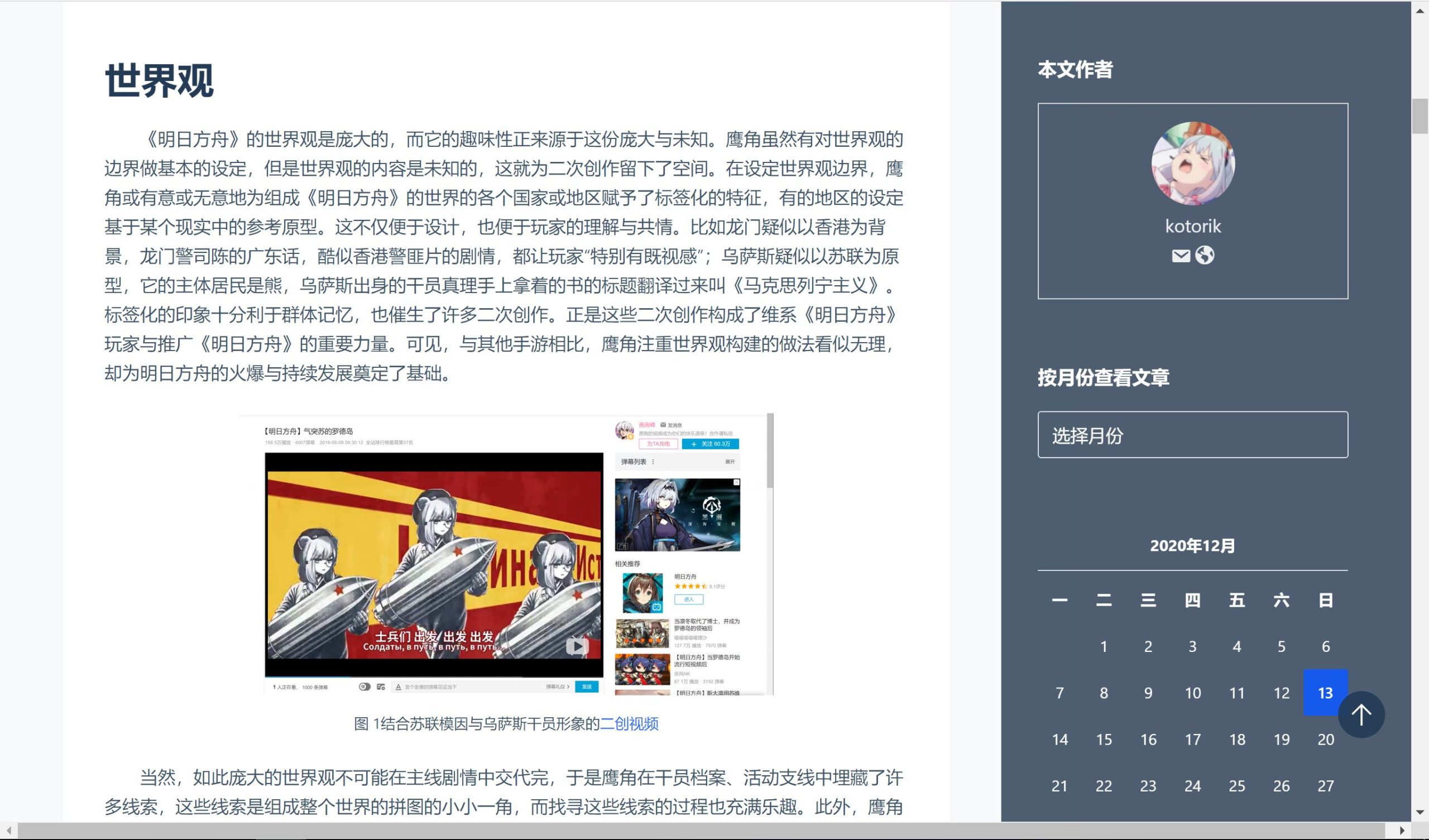This screenshot has width=1429, height=840.
Task: Click calendar date 20
Action: pos(1325,739)
